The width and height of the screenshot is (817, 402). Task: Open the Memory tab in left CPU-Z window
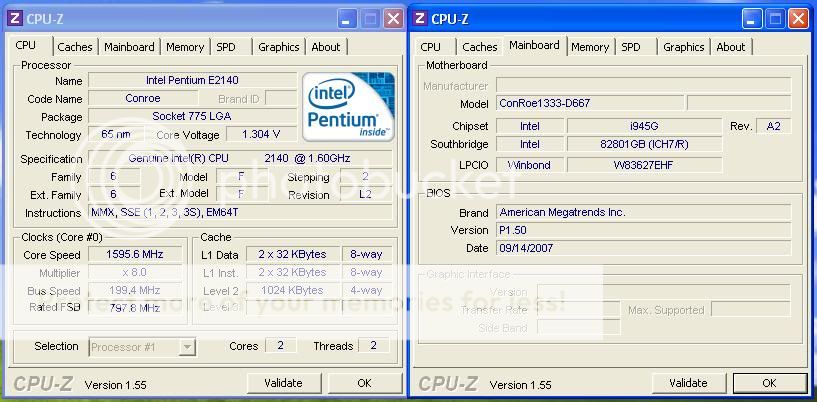[185, 47]
